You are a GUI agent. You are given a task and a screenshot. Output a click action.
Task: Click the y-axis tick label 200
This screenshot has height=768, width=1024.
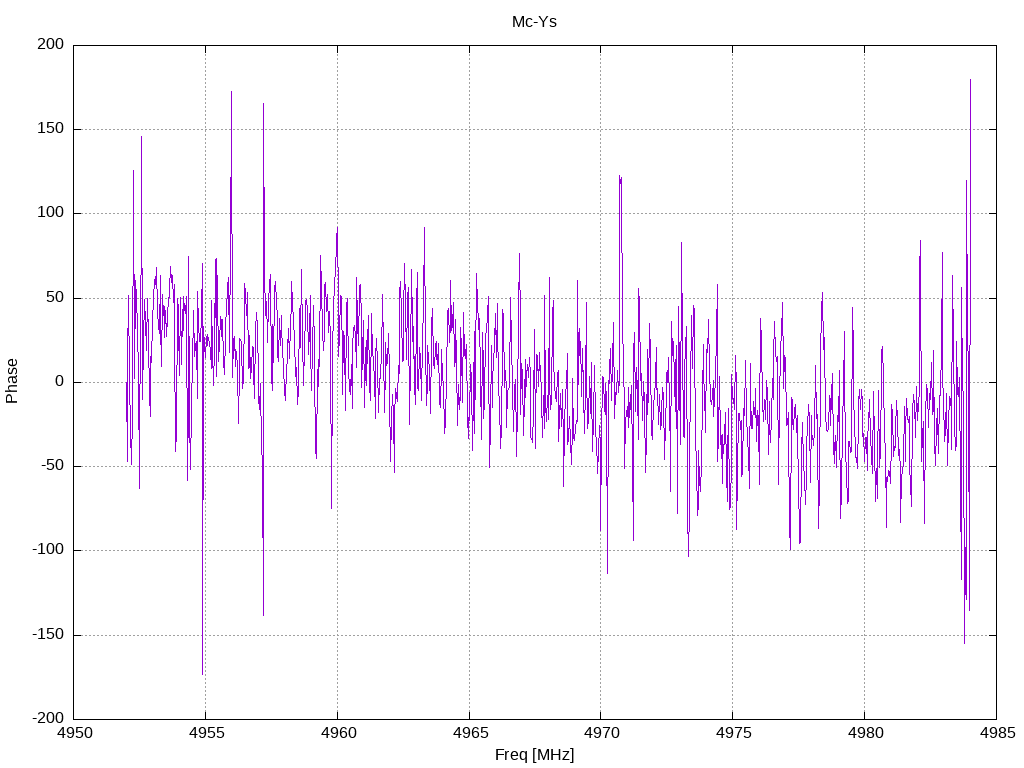(x=51, y=44)
